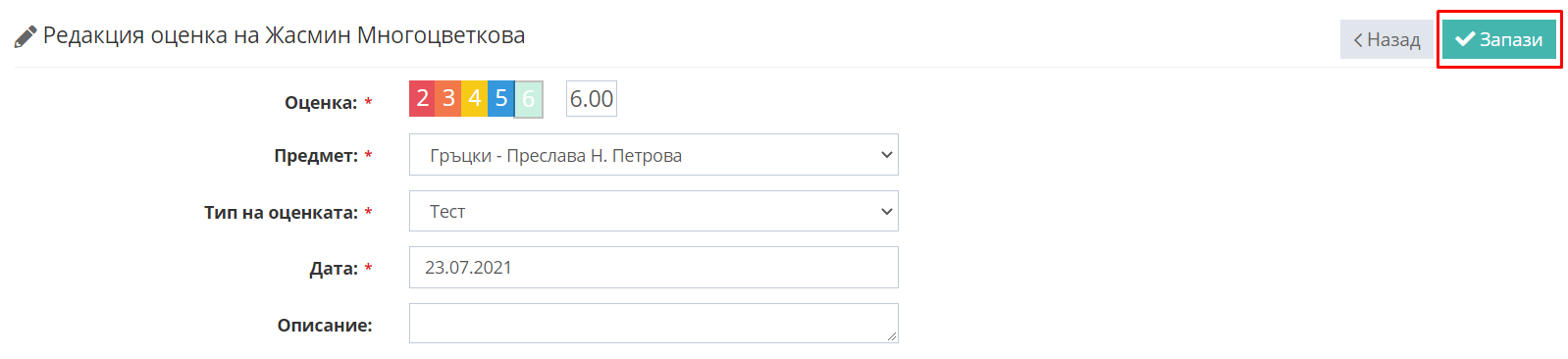Open the Тип на оценката dropdown
1568x359 pixels.
653,211
